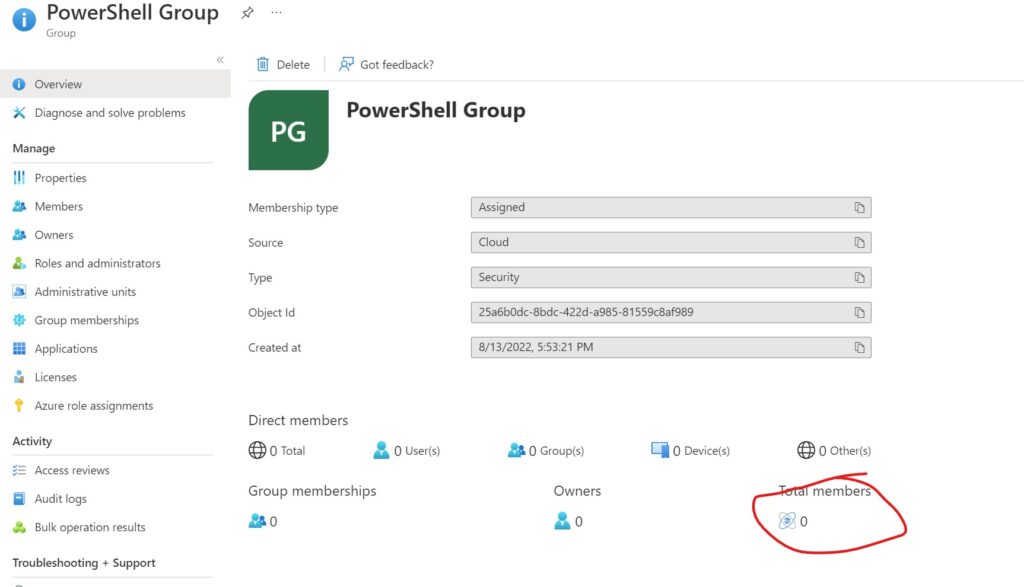Open Audit logs under Activity
Viewport: 1024px width, 587px height.
coord(60,499)
